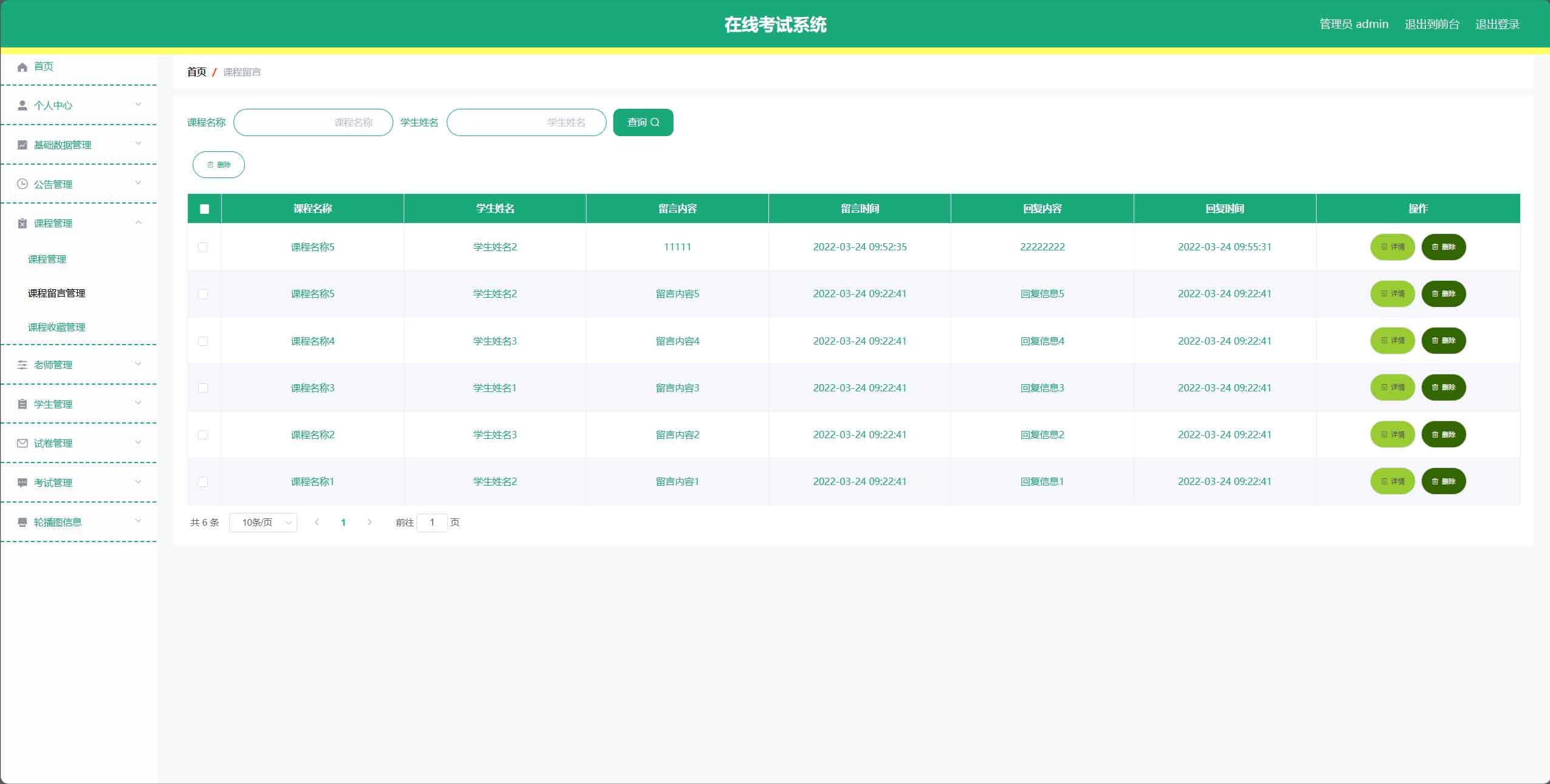Open 课程管理 submenu item
1550x784 pixels.
[47, 260]
